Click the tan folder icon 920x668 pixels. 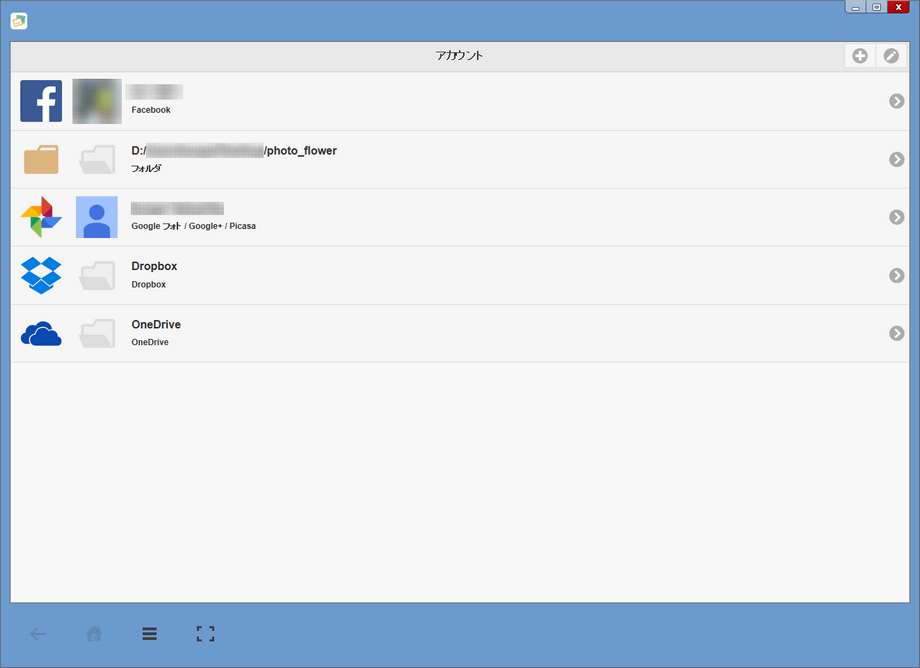pyautogui.click(x=41, y=159)
